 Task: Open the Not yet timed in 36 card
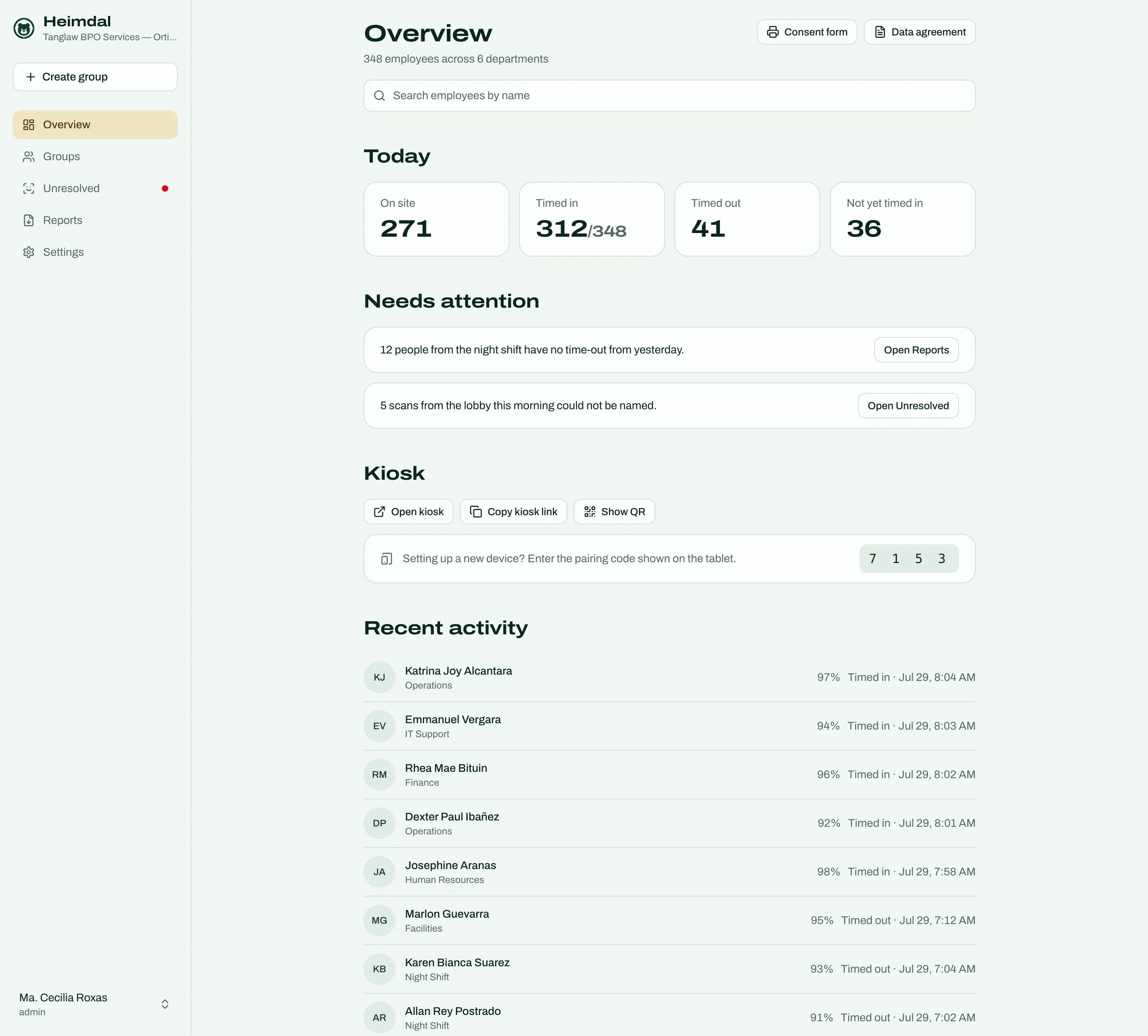902,219
